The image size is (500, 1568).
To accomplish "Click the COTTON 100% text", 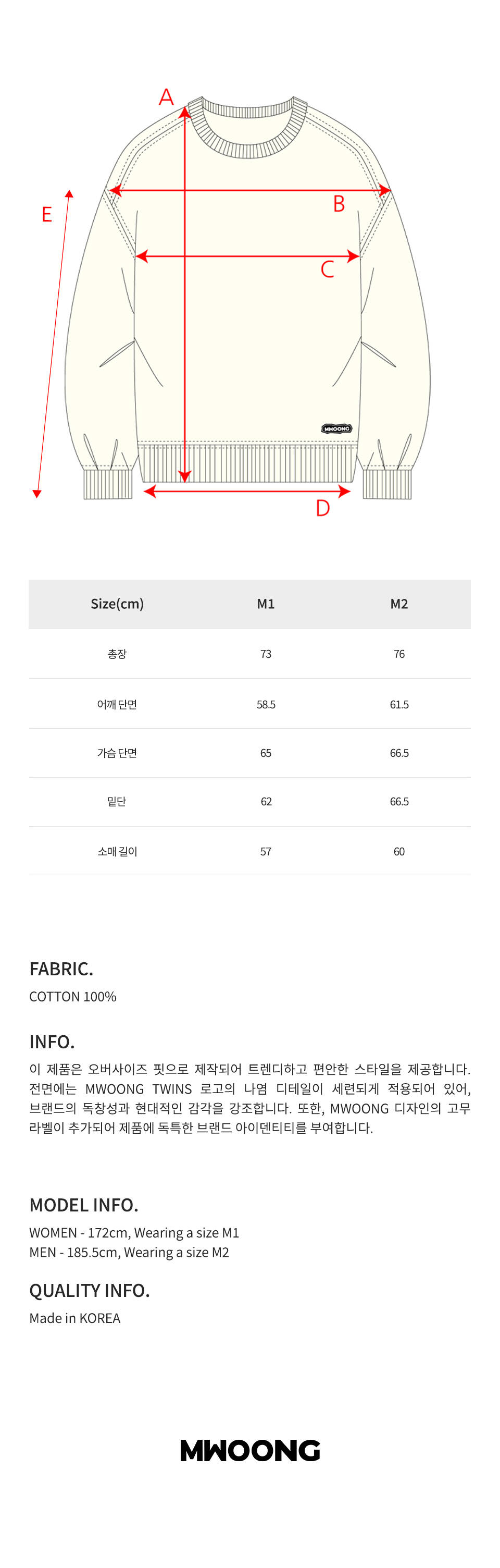I will coord(73,997).
